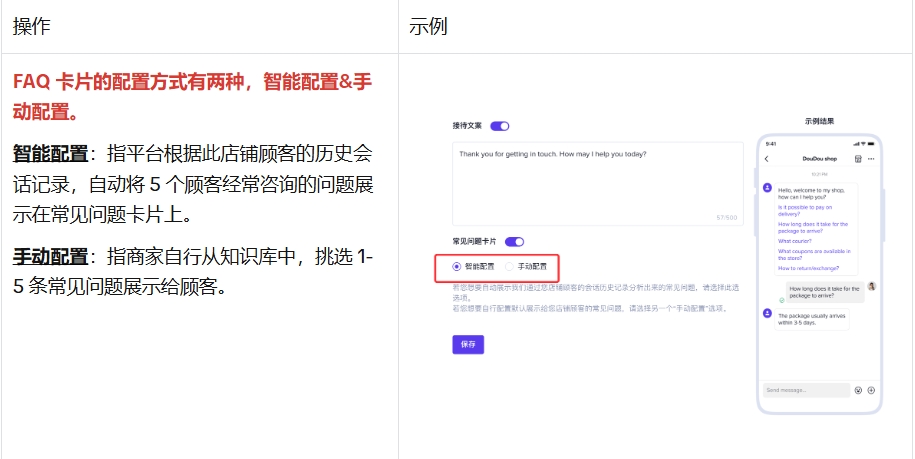Click the Send message input field

click(x=806, y=390)
